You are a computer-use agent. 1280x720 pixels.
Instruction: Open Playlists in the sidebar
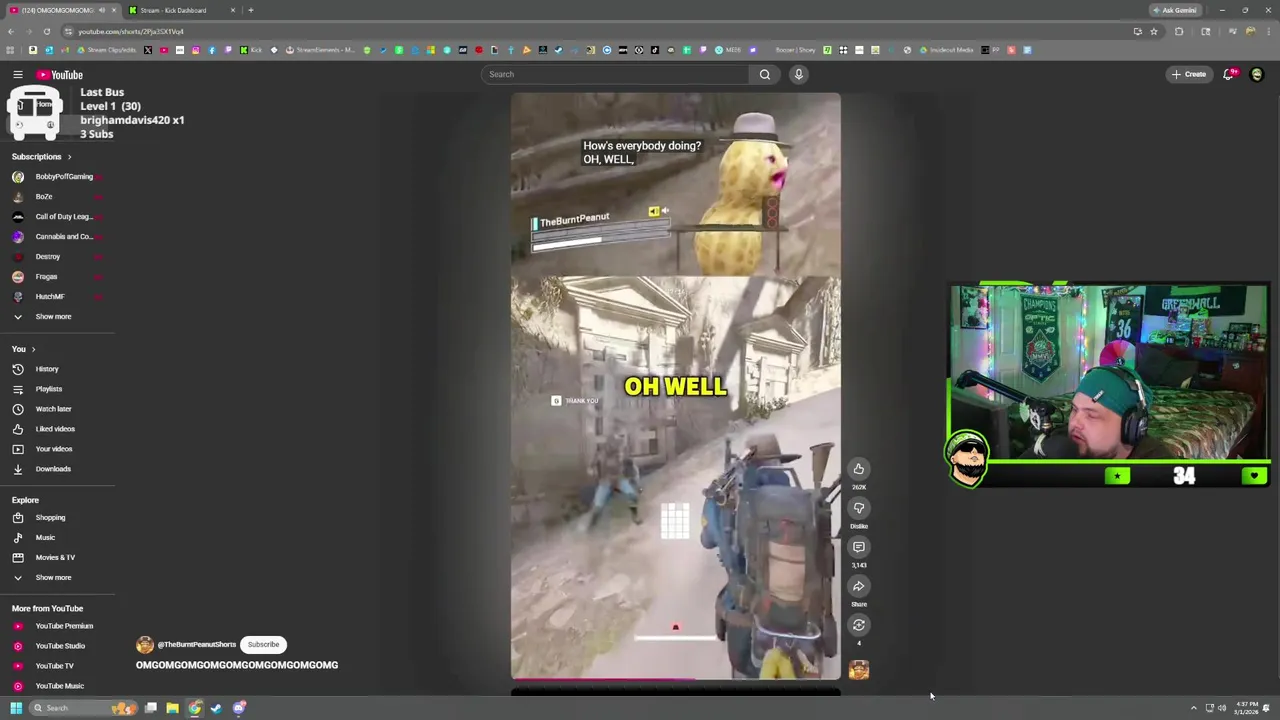(x=48, y=389)
